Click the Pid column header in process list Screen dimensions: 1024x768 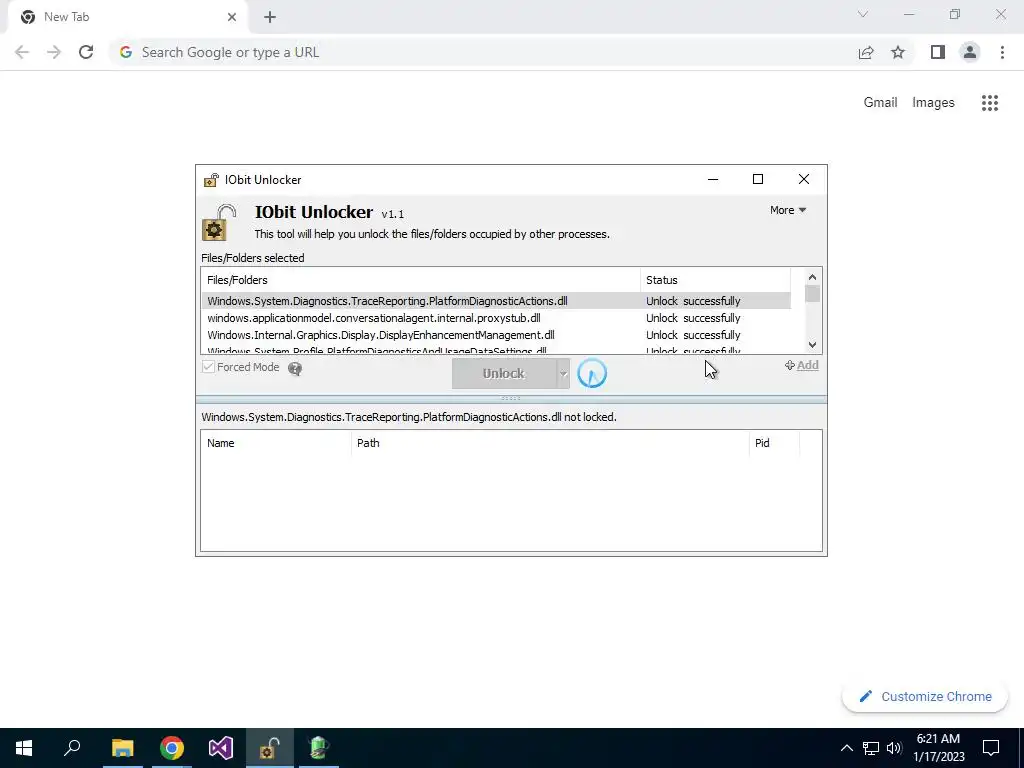click(774, 443)
